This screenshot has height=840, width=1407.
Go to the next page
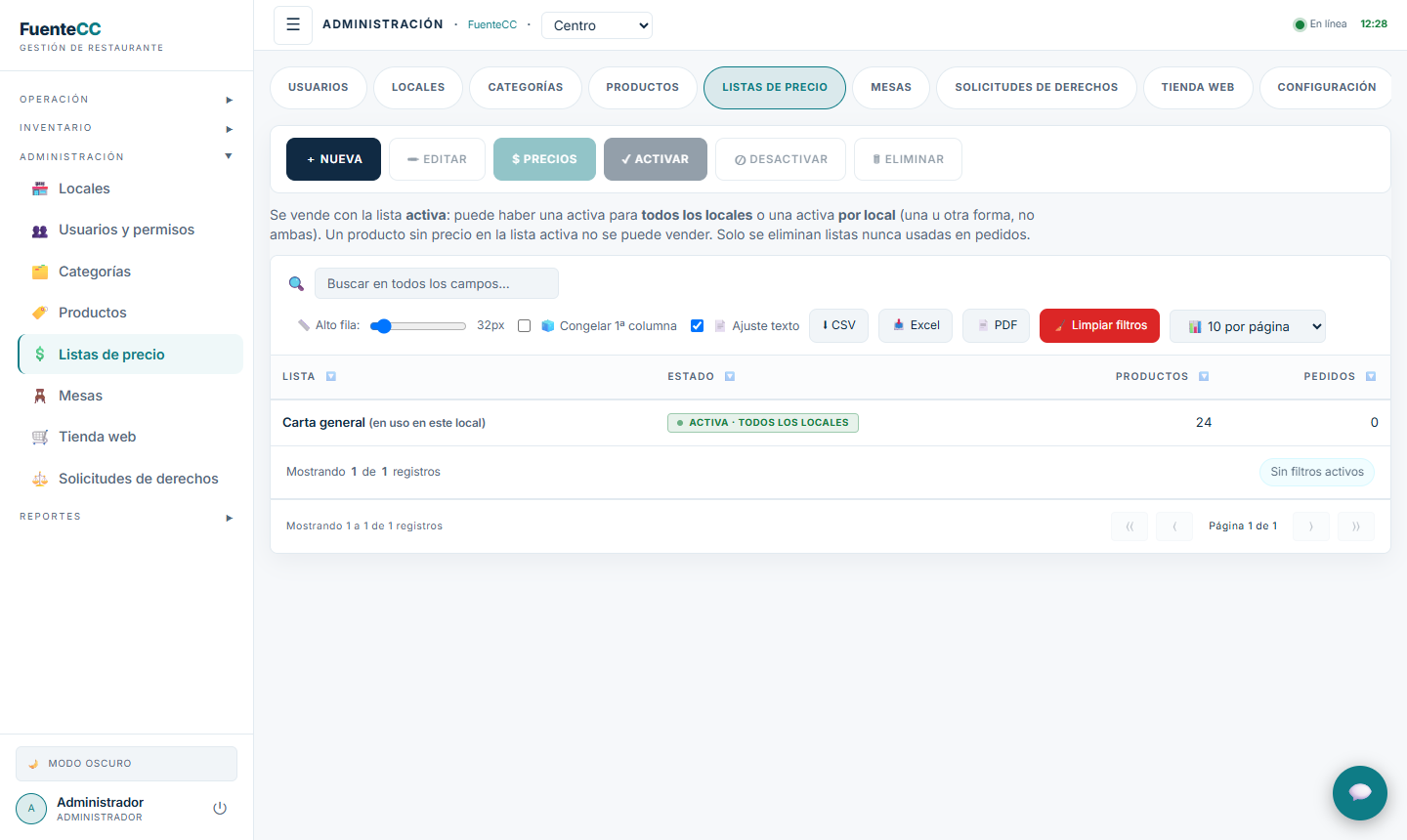click(1311, 526)
